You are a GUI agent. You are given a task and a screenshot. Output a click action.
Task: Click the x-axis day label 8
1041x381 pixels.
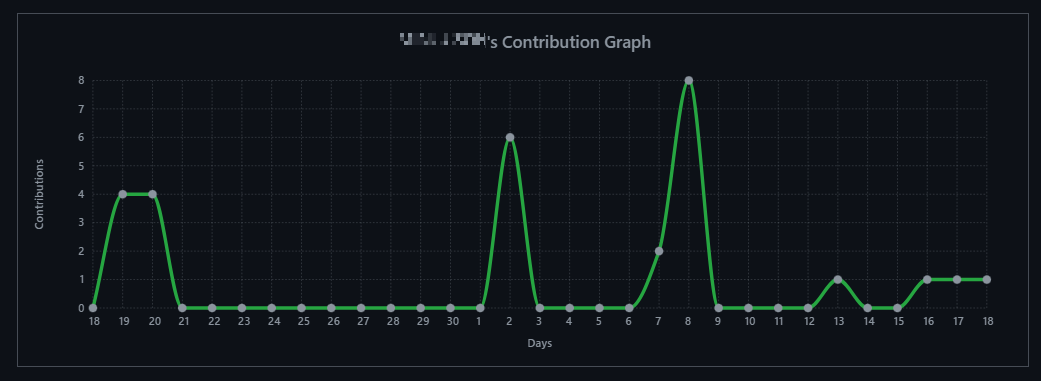(688, 321)
